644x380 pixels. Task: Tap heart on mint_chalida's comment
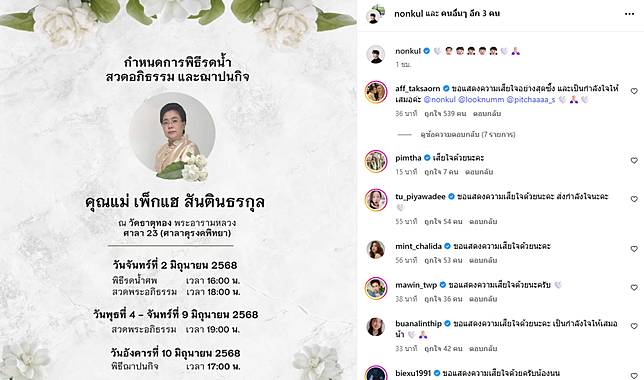[634, 249]
